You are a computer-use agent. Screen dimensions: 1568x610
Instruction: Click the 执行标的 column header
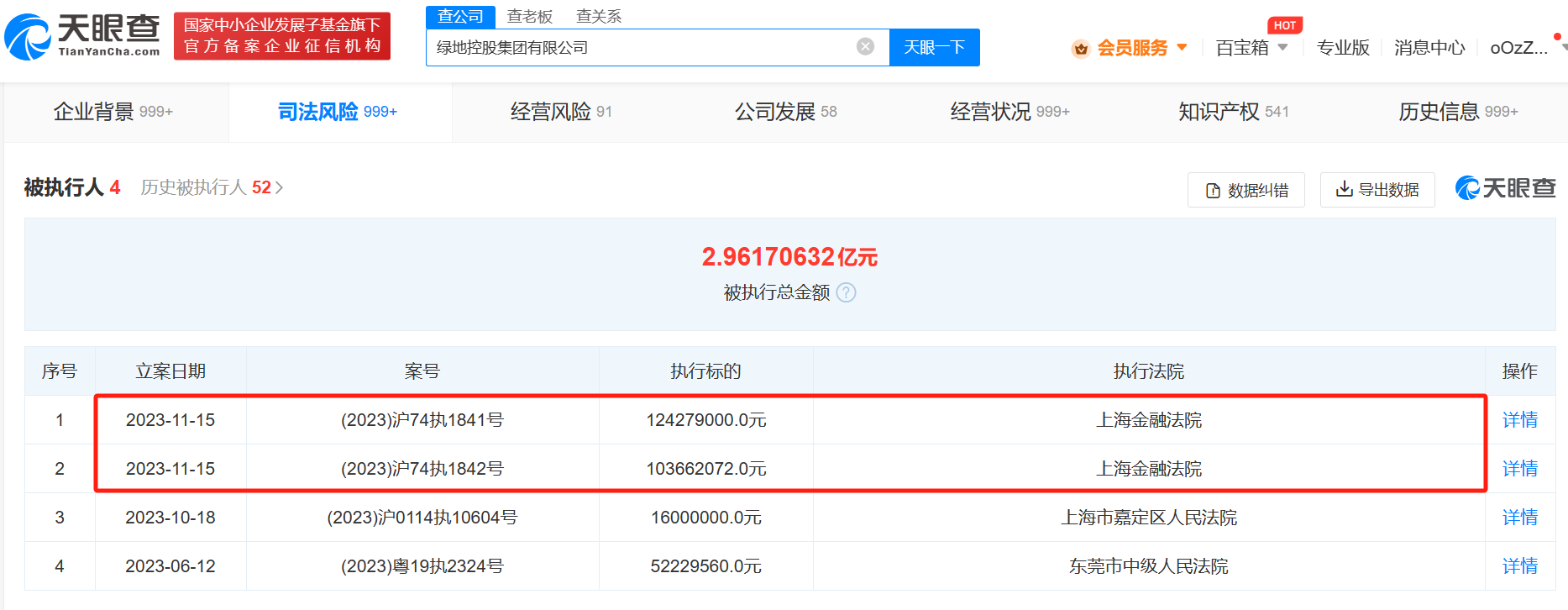pos(706,371)
